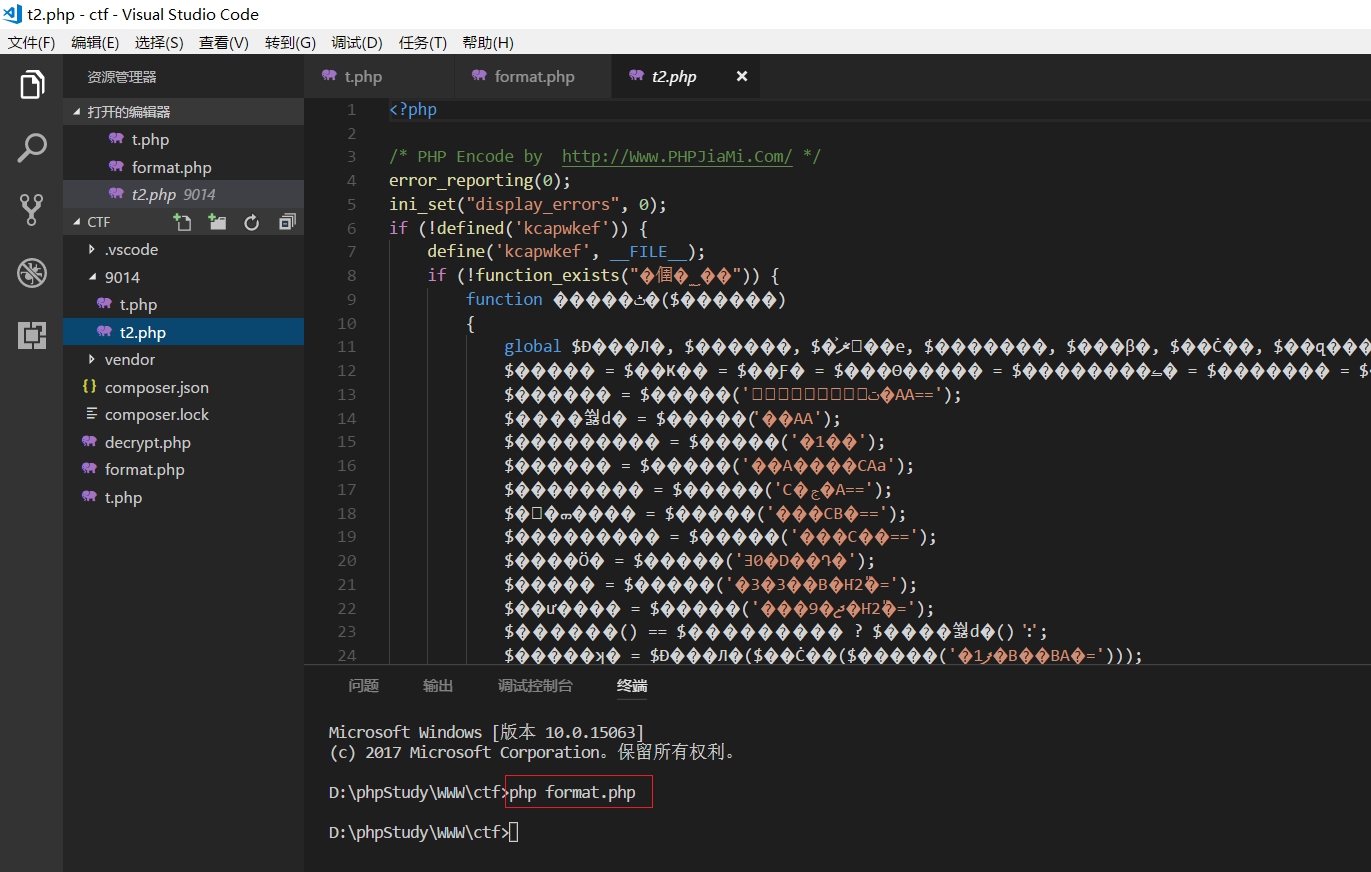The height and width of the screenshot is (872, 1371).
Task: Open the 转到(G) menu
Action: tap(290, 42)
